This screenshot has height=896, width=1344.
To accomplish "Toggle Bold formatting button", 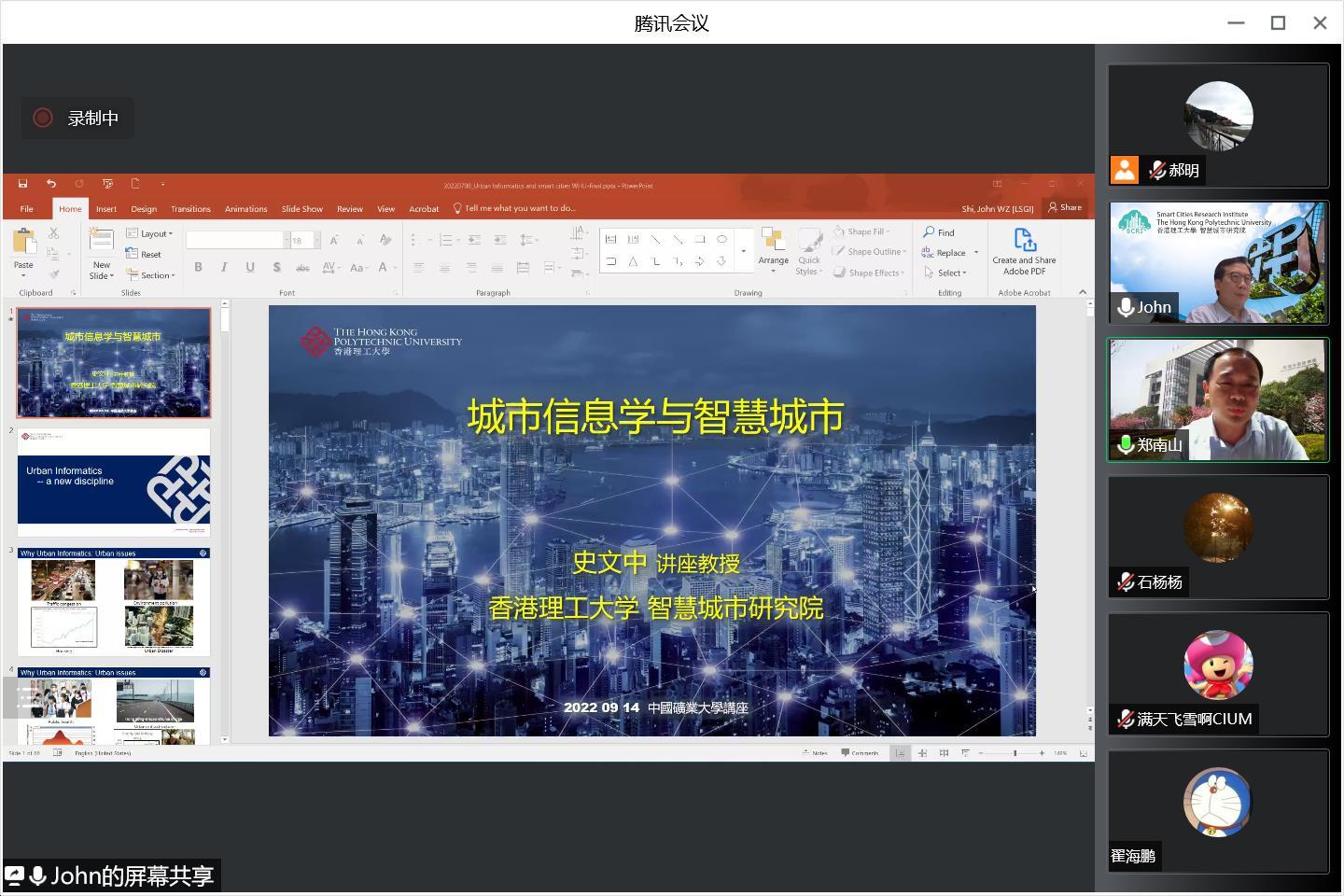I will click(x=198, y=268).
